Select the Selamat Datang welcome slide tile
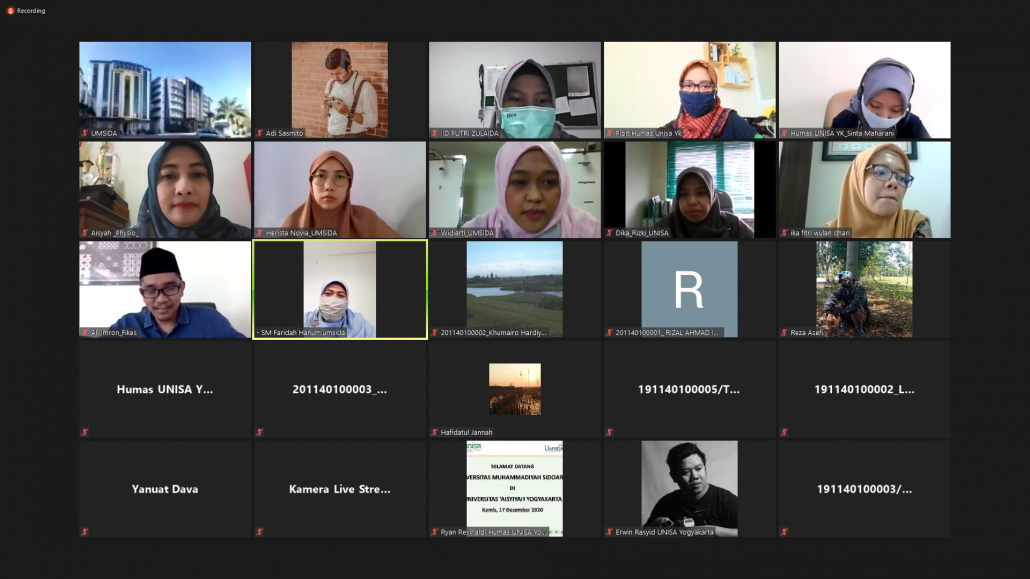 515,485
